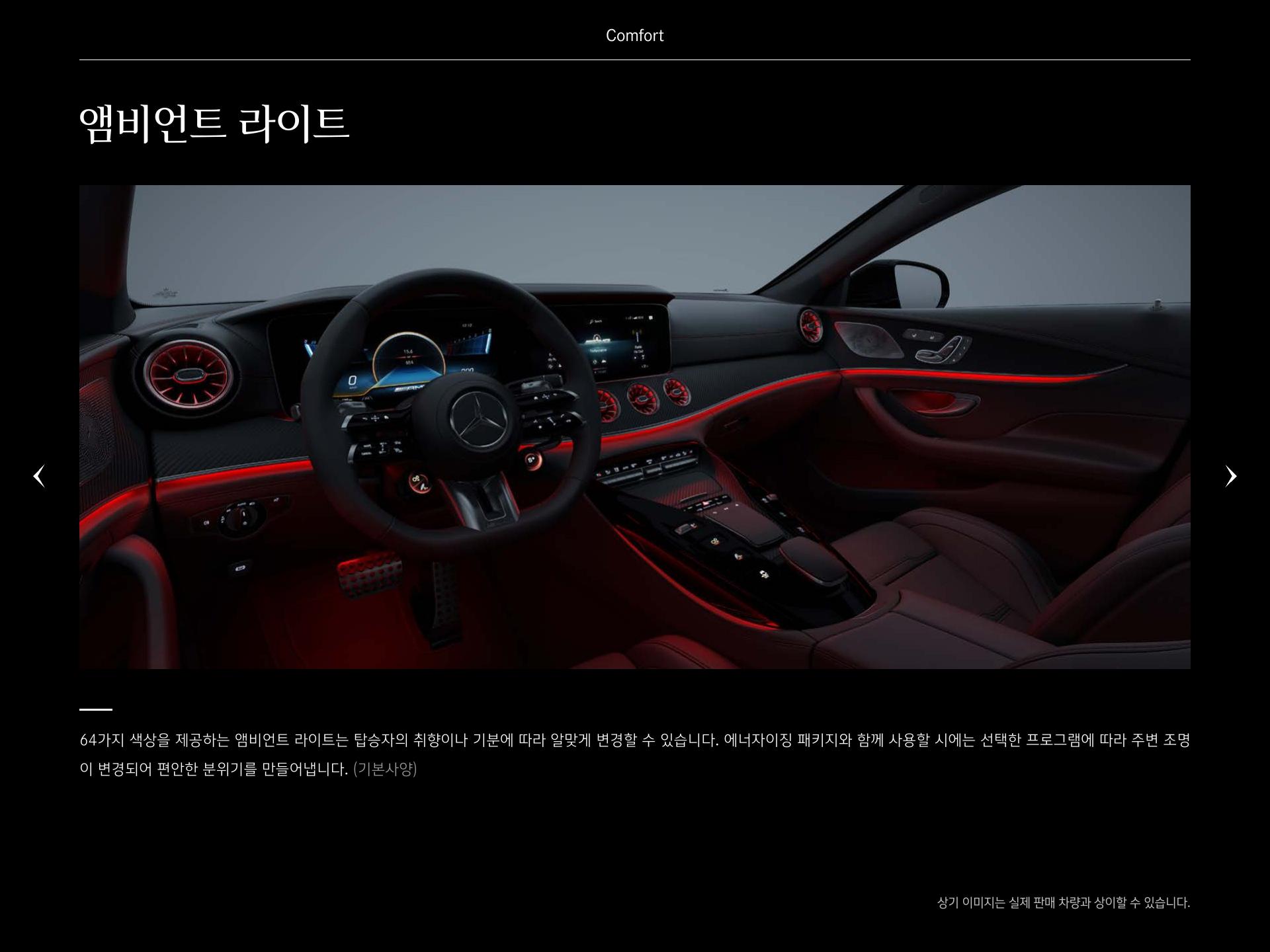This screenshot has width=1270, height=952.
Task: Select the (기본사양) label text
Action: click(385, 769)
